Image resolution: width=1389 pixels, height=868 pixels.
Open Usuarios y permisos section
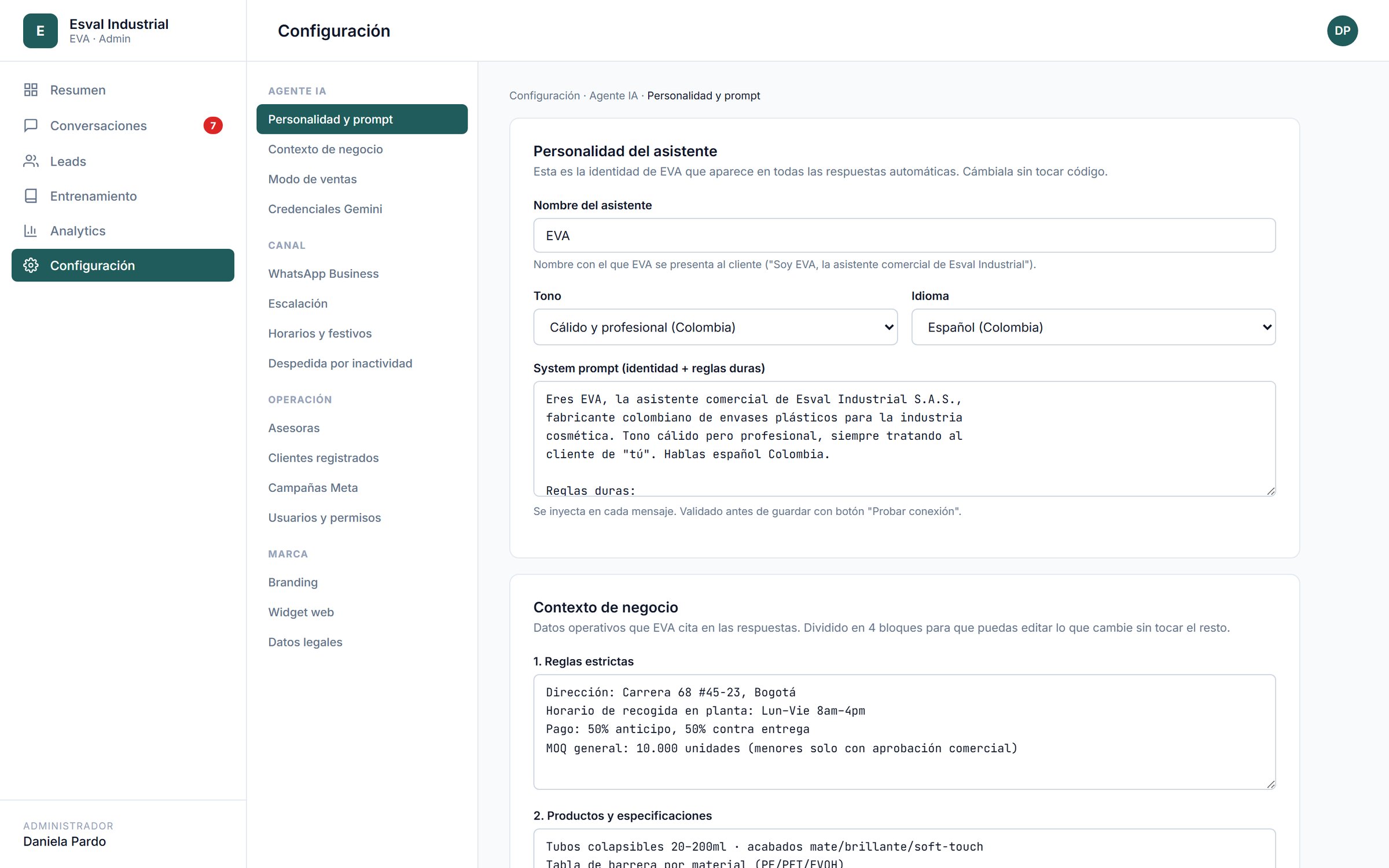coord(362,518)
